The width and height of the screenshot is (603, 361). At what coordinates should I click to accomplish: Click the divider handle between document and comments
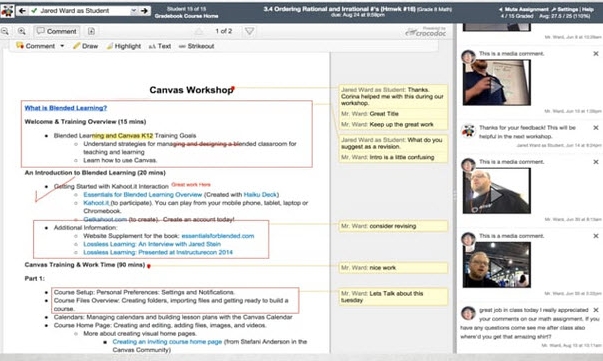tap(455, 195)
